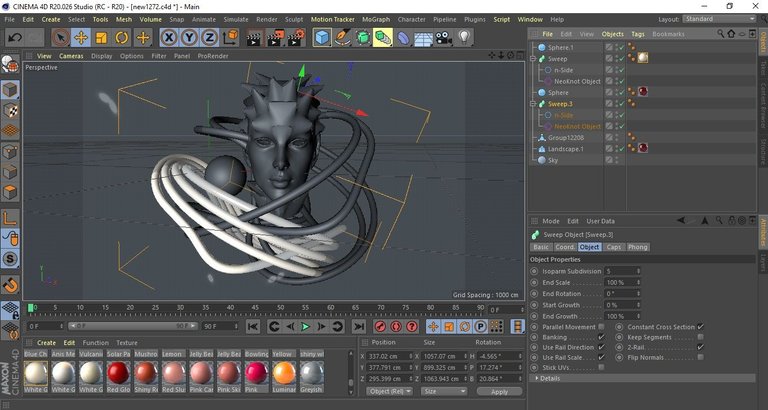The width and height of the screenshot is (768, 410).
Task: Open the Bookmarks menu in Objects panel
Action: 669,34
